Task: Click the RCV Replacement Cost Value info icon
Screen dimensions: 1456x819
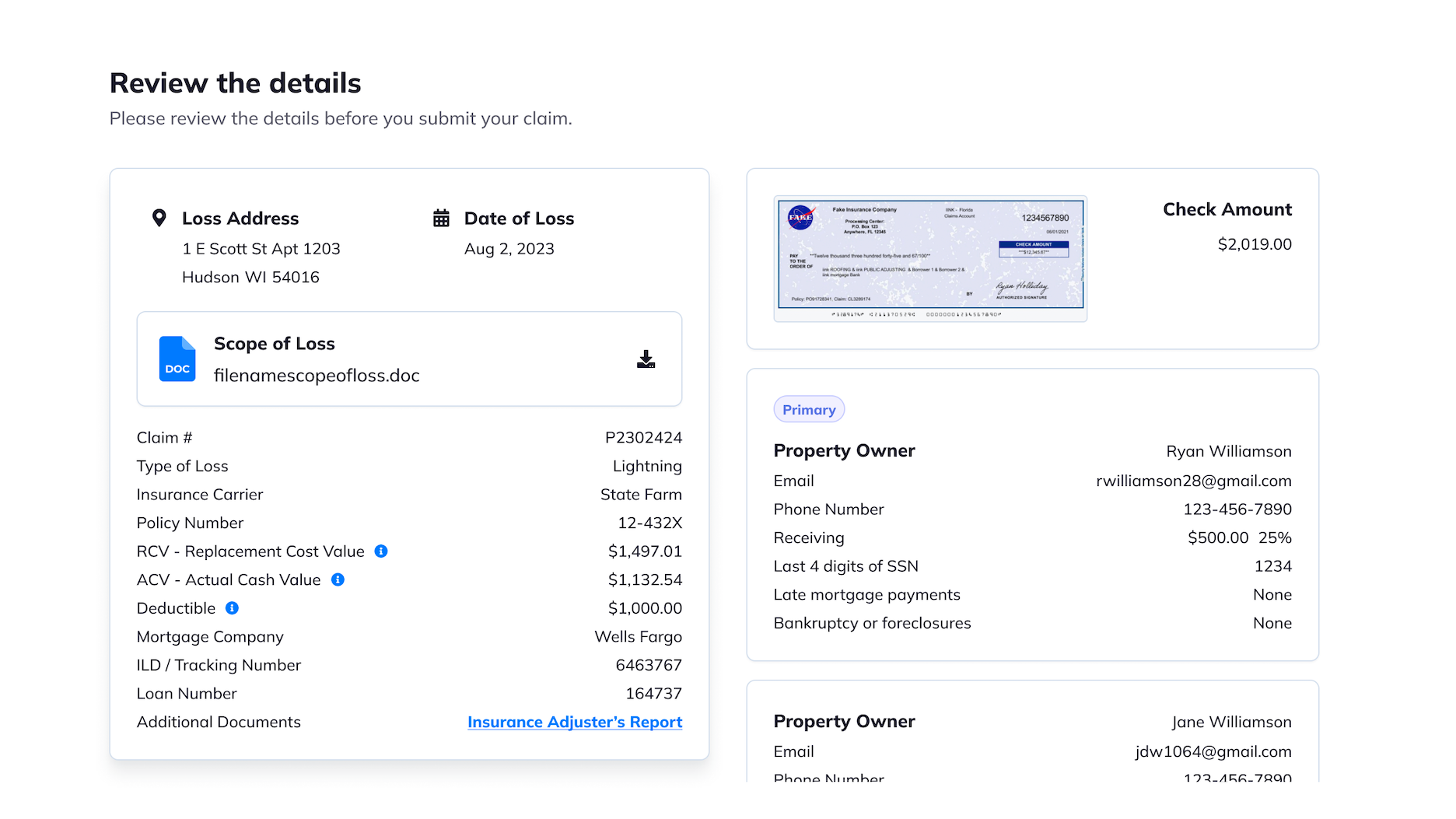Action: (381, 551)
